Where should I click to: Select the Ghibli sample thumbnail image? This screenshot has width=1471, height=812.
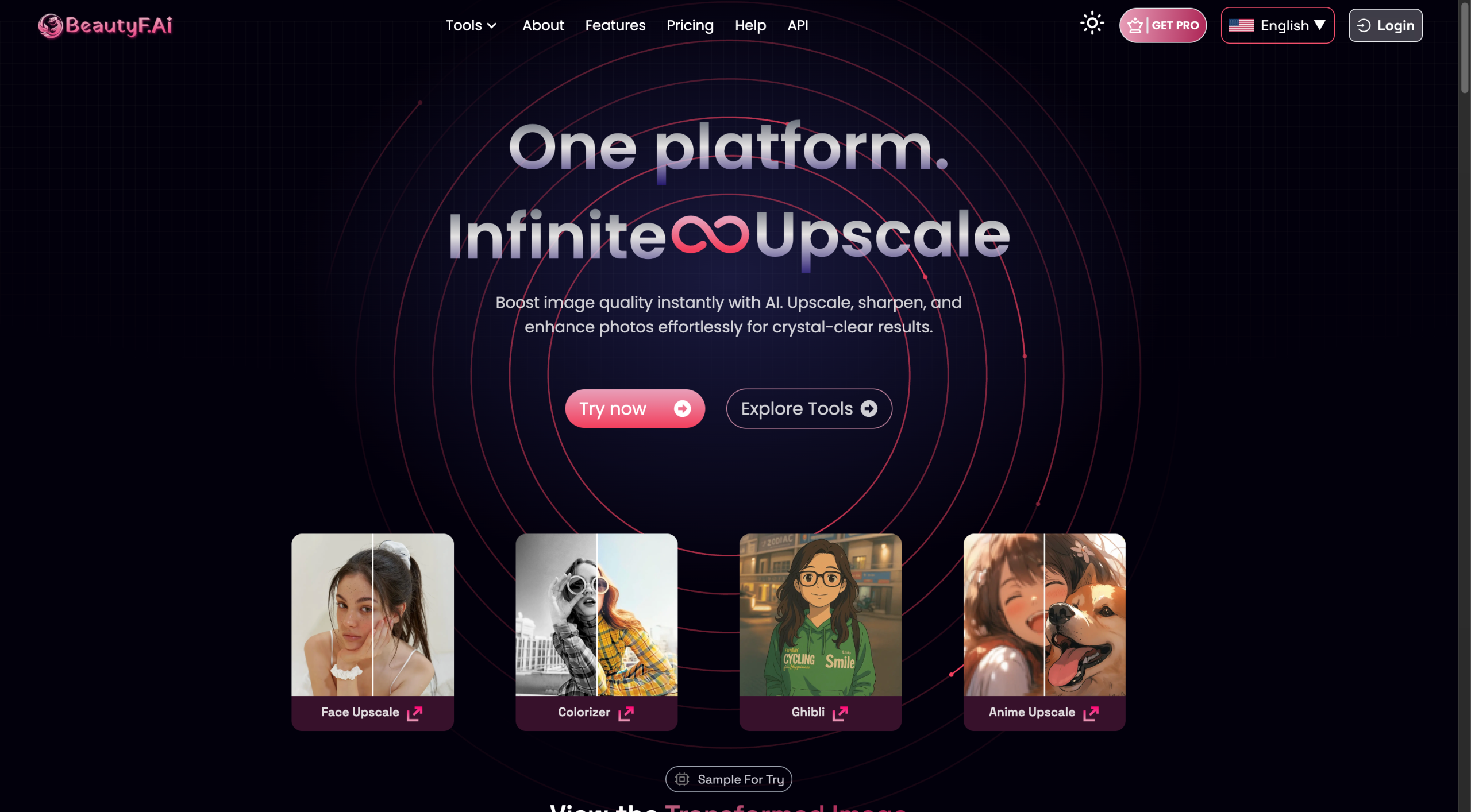(820, 614)
